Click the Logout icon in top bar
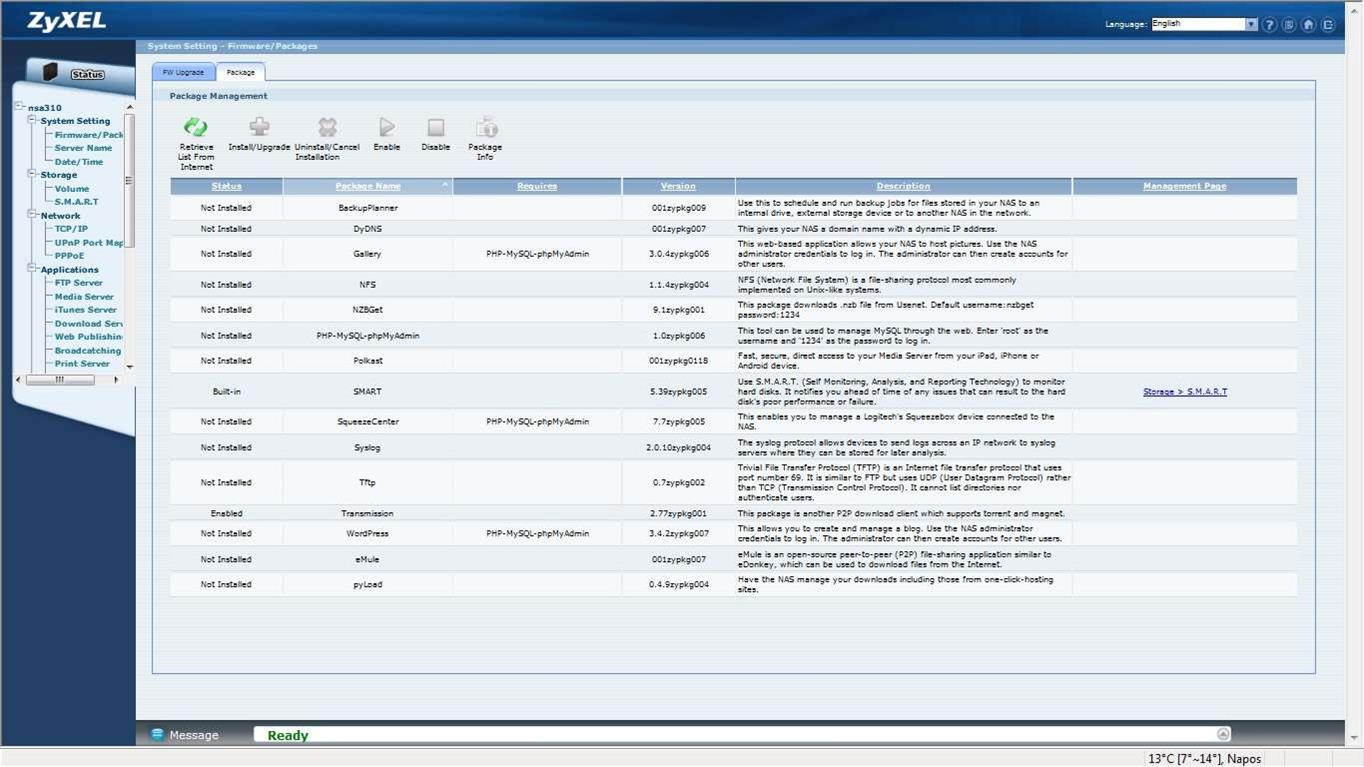 (x=1328, y=25)
